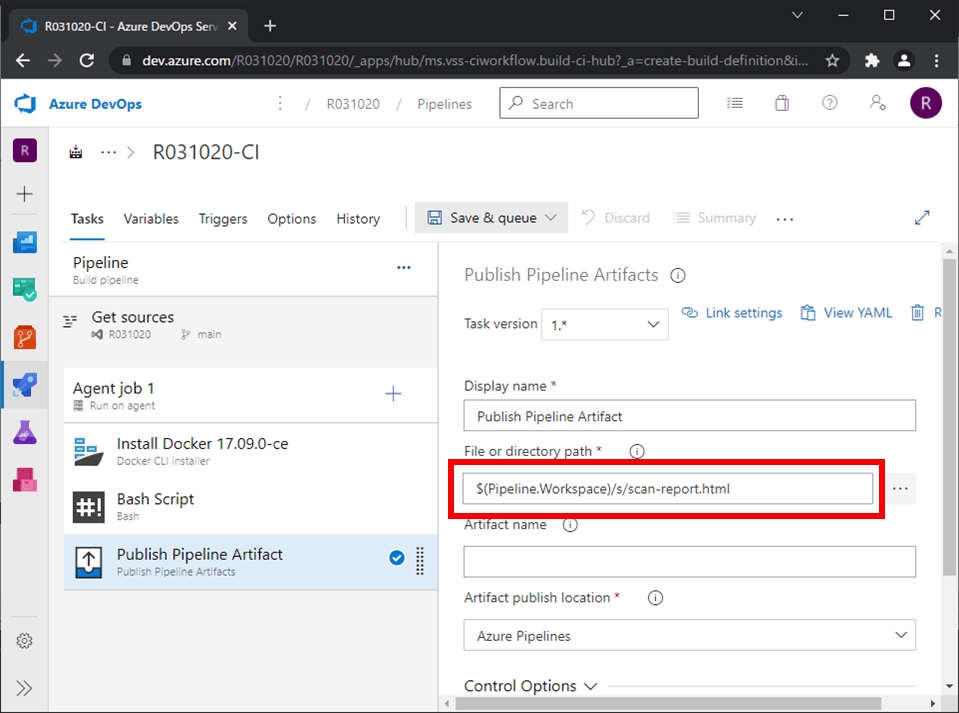Select the R031020-CI browser tab
This screenshot has height=713, width=959.
128,26
